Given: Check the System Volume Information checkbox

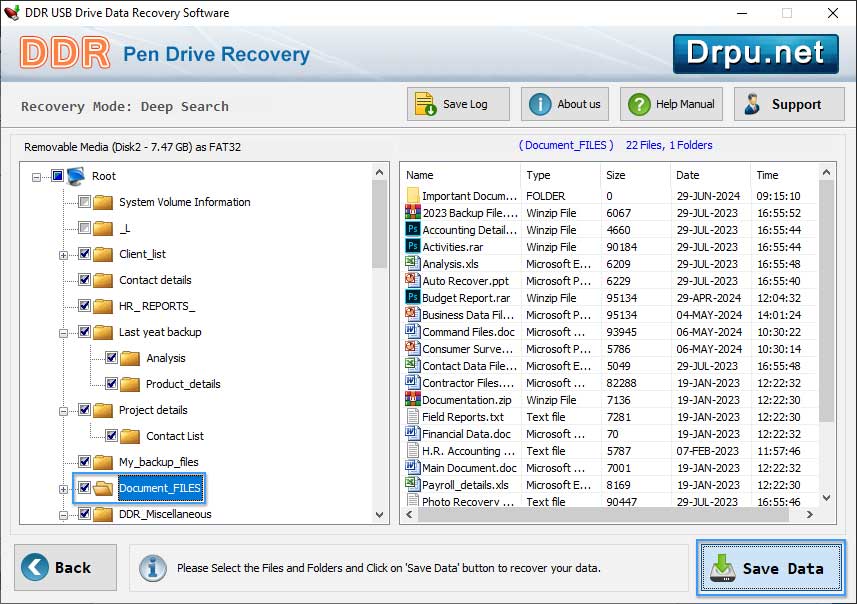Looking at the screenshot, I should tap(84, 202).
